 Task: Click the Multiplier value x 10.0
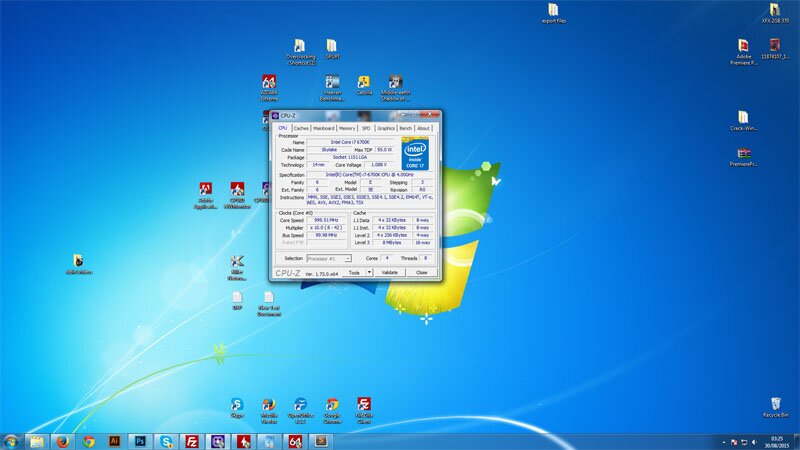point(326,228)
